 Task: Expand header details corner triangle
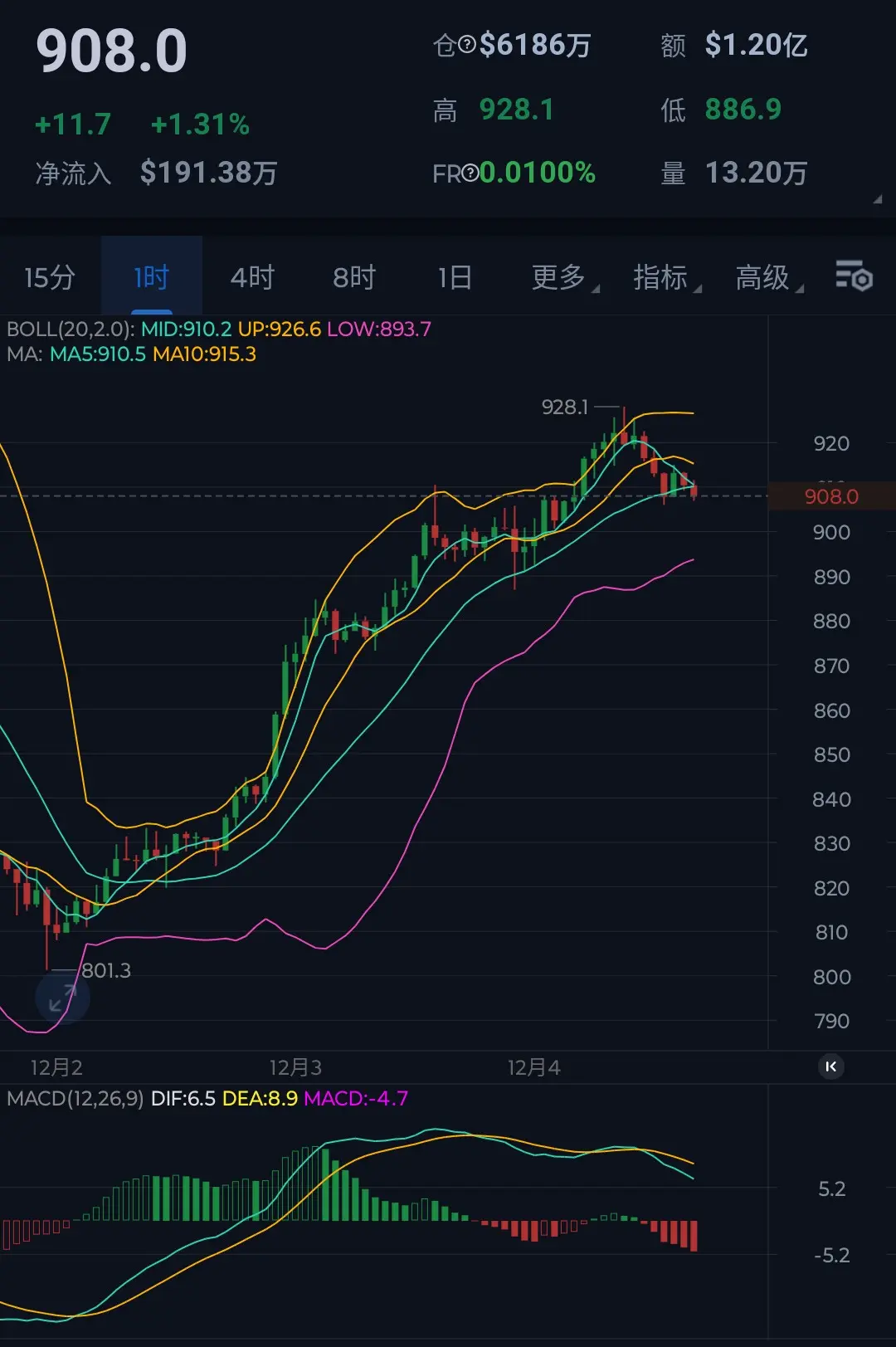(x=877, y=199)
